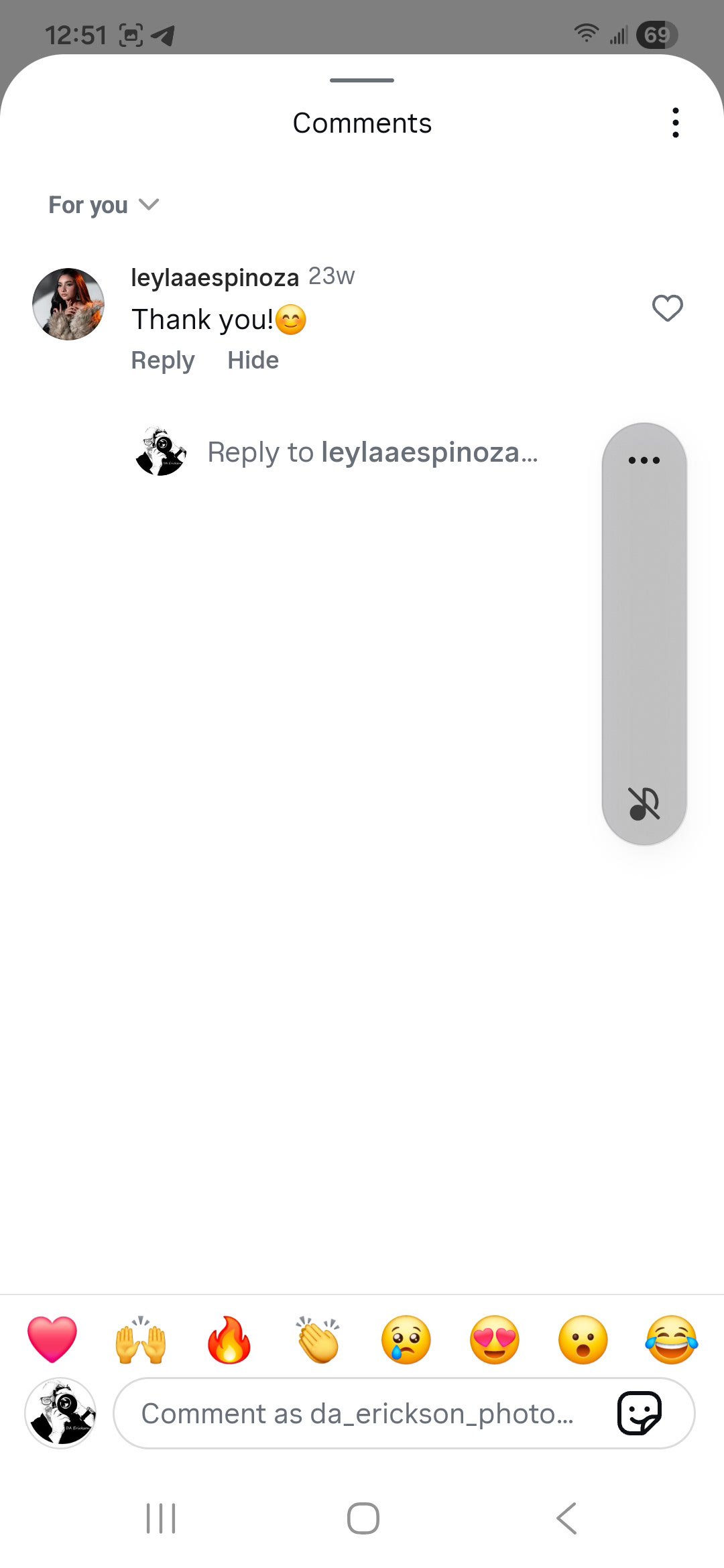Insert the heart eyes emoji
The width and height of the screenshot is (724, 1568).
(x=495, y=1340)
